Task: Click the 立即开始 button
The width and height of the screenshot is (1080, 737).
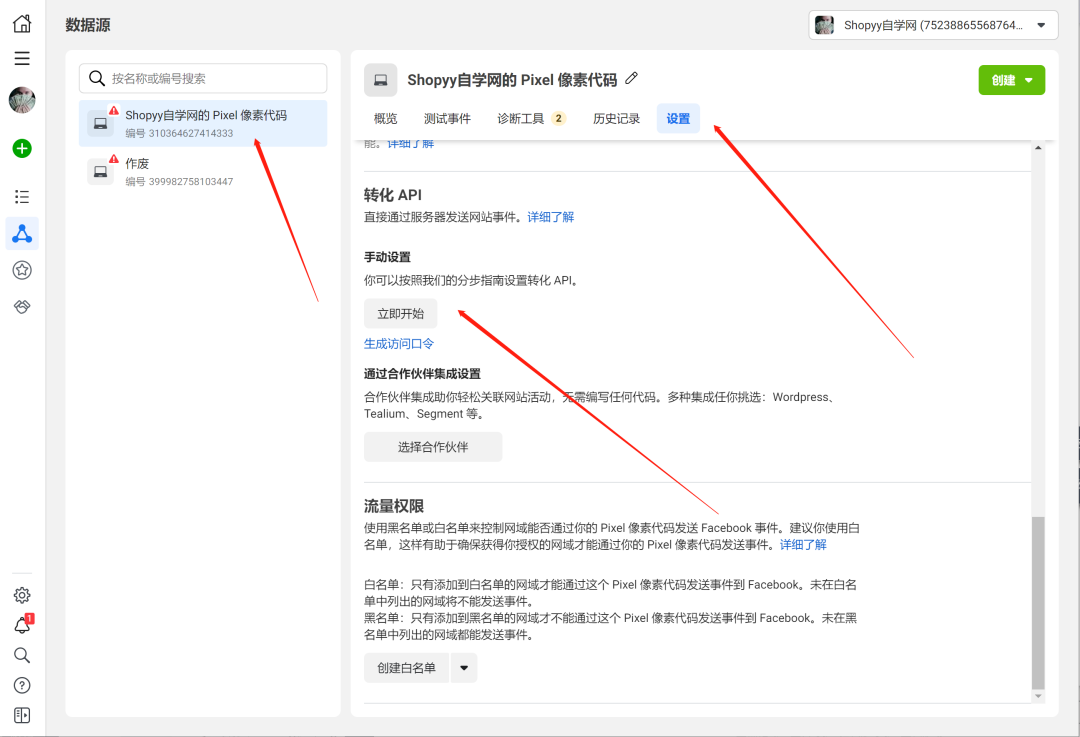Action: tap(400, 313)
